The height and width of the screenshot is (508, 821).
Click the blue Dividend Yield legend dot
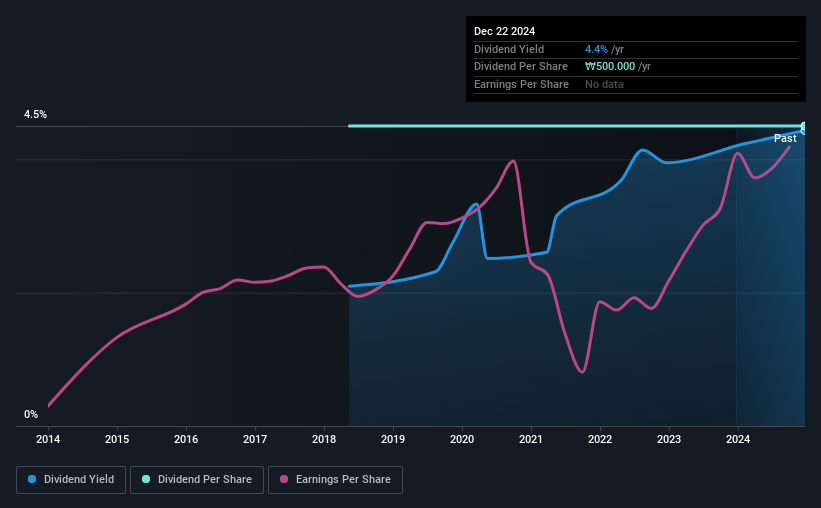tap(32, 479)
